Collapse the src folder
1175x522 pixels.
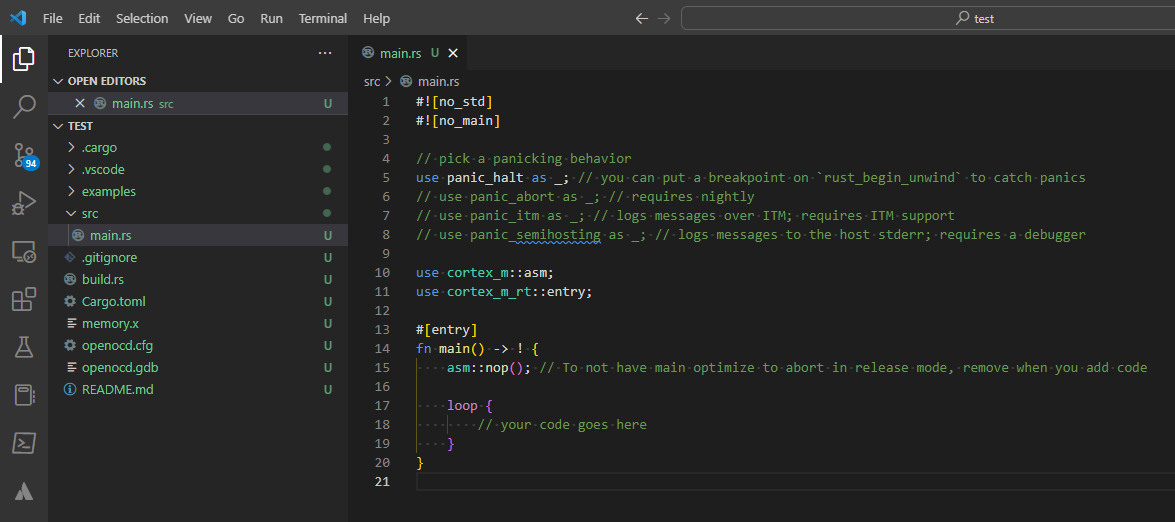pyautogui.click(x=90, y=214)
